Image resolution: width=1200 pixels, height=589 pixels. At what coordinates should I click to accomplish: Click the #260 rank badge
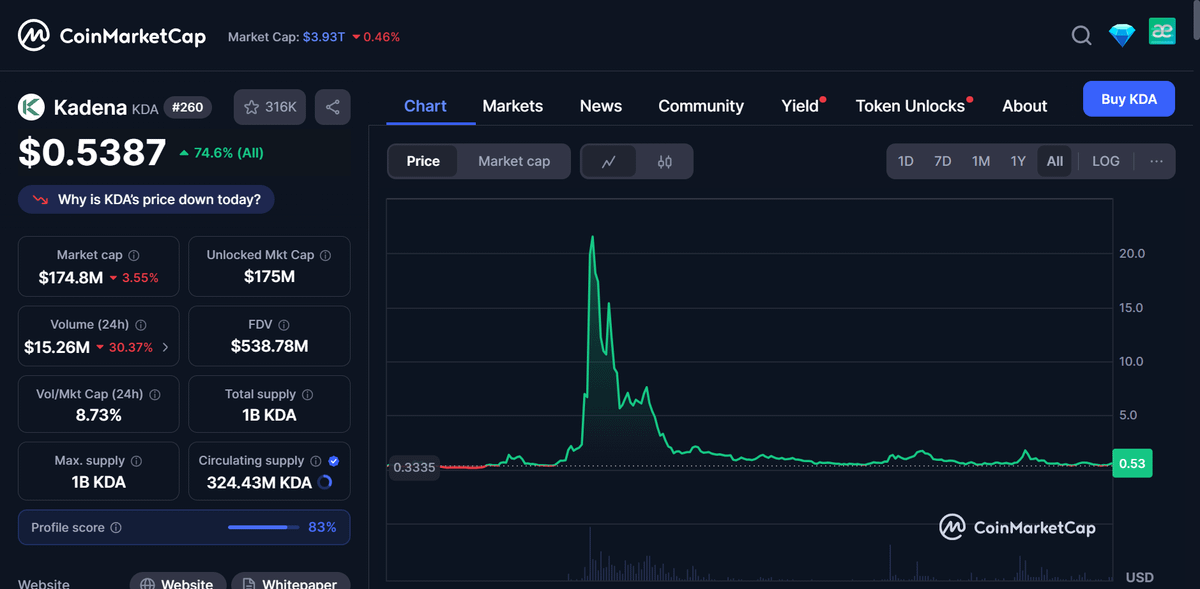187,107
